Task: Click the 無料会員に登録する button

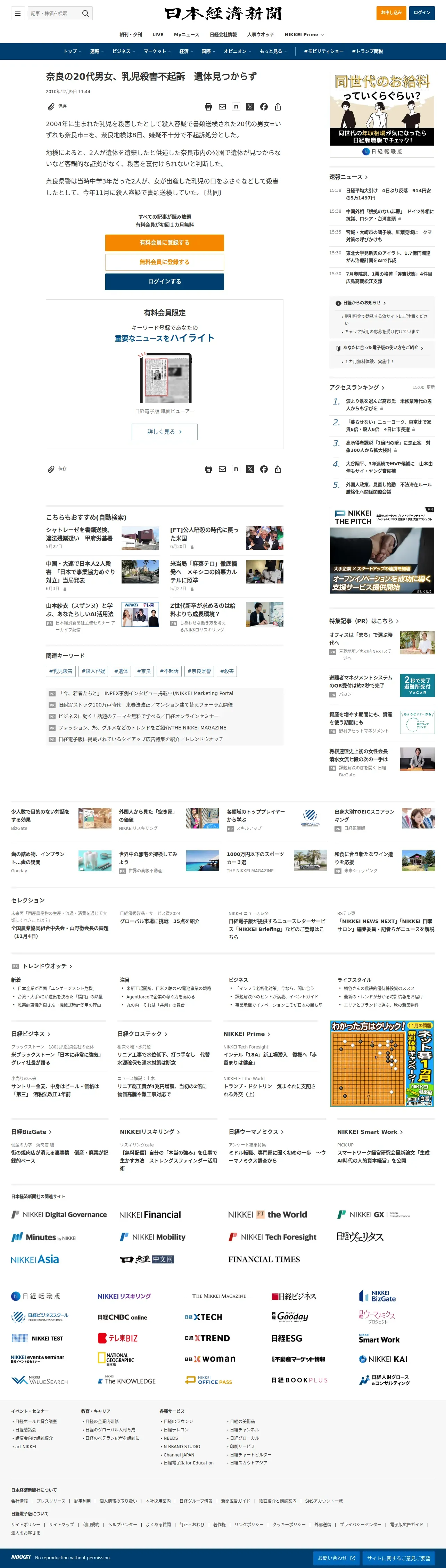Action: 164,262
